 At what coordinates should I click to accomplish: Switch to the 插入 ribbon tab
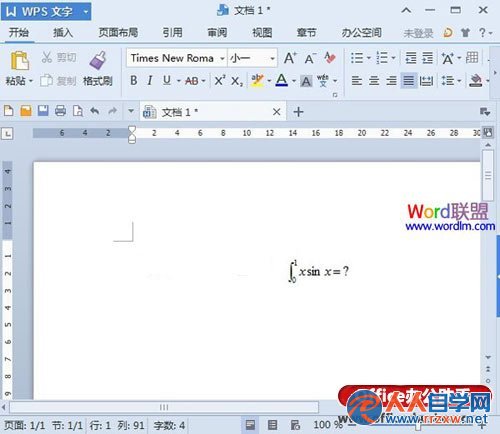pos(63,33)
